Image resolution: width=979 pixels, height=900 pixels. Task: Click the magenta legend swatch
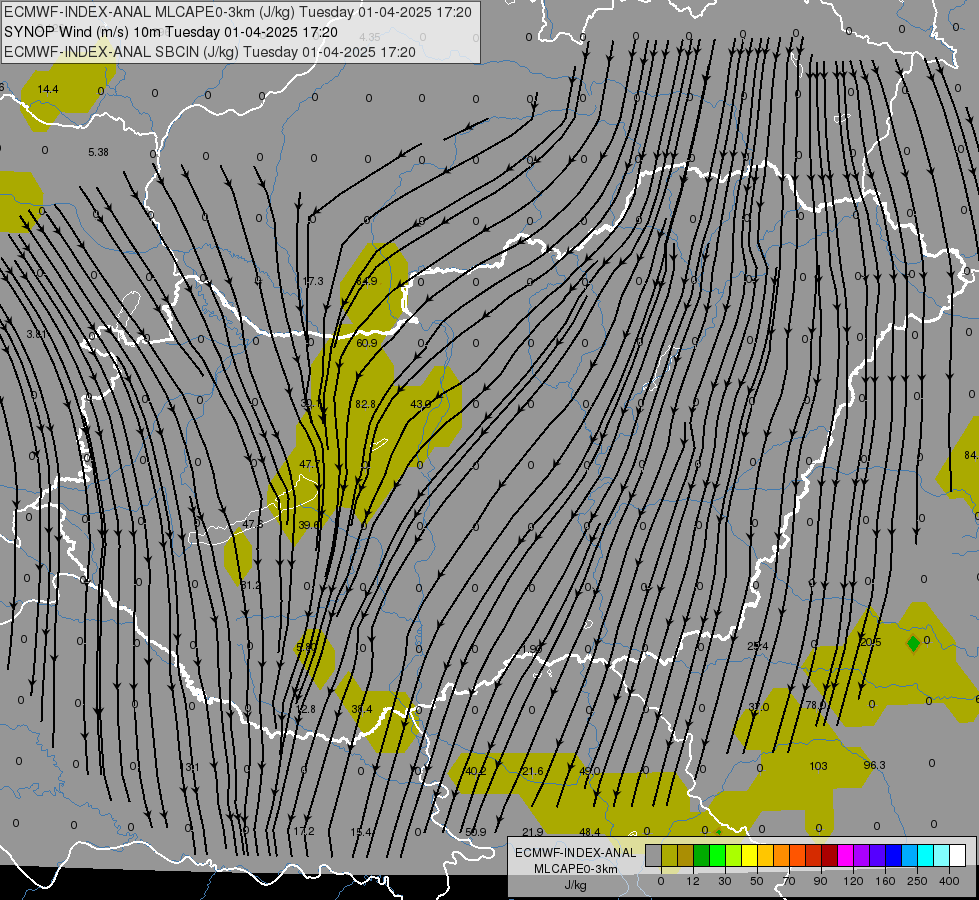click(845, 855)
